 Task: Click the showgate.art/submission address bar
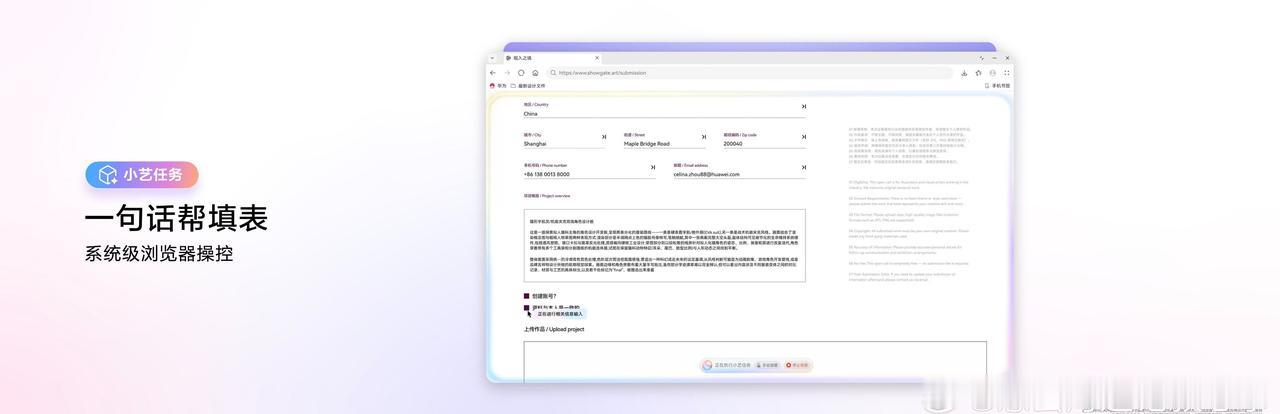[x=750, y=72]
